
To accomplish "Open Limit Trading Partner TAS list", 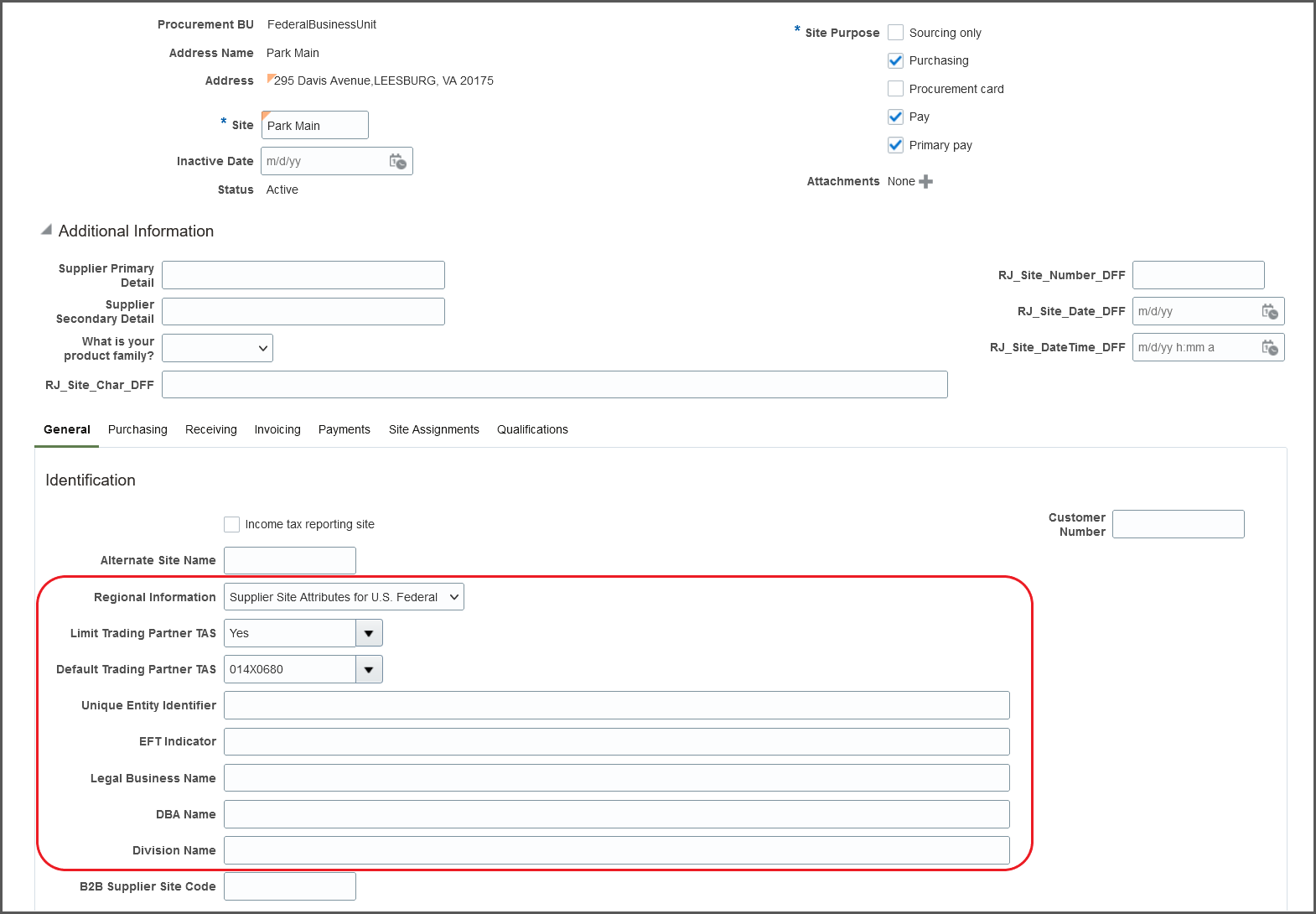I will pos(369,633).
